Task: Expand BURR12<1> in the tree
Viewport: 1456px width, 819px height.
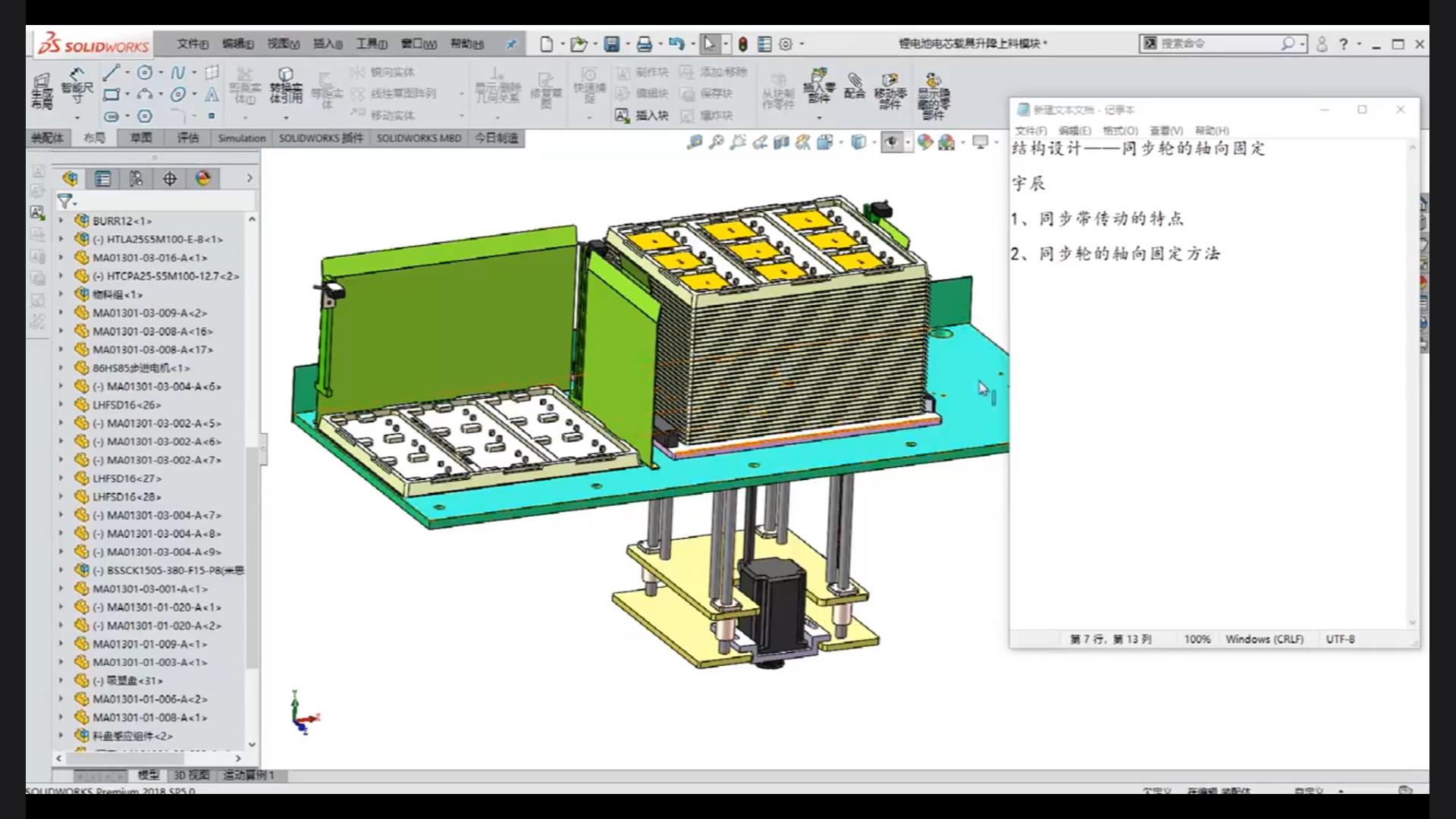Action: (x=61, y=221)
